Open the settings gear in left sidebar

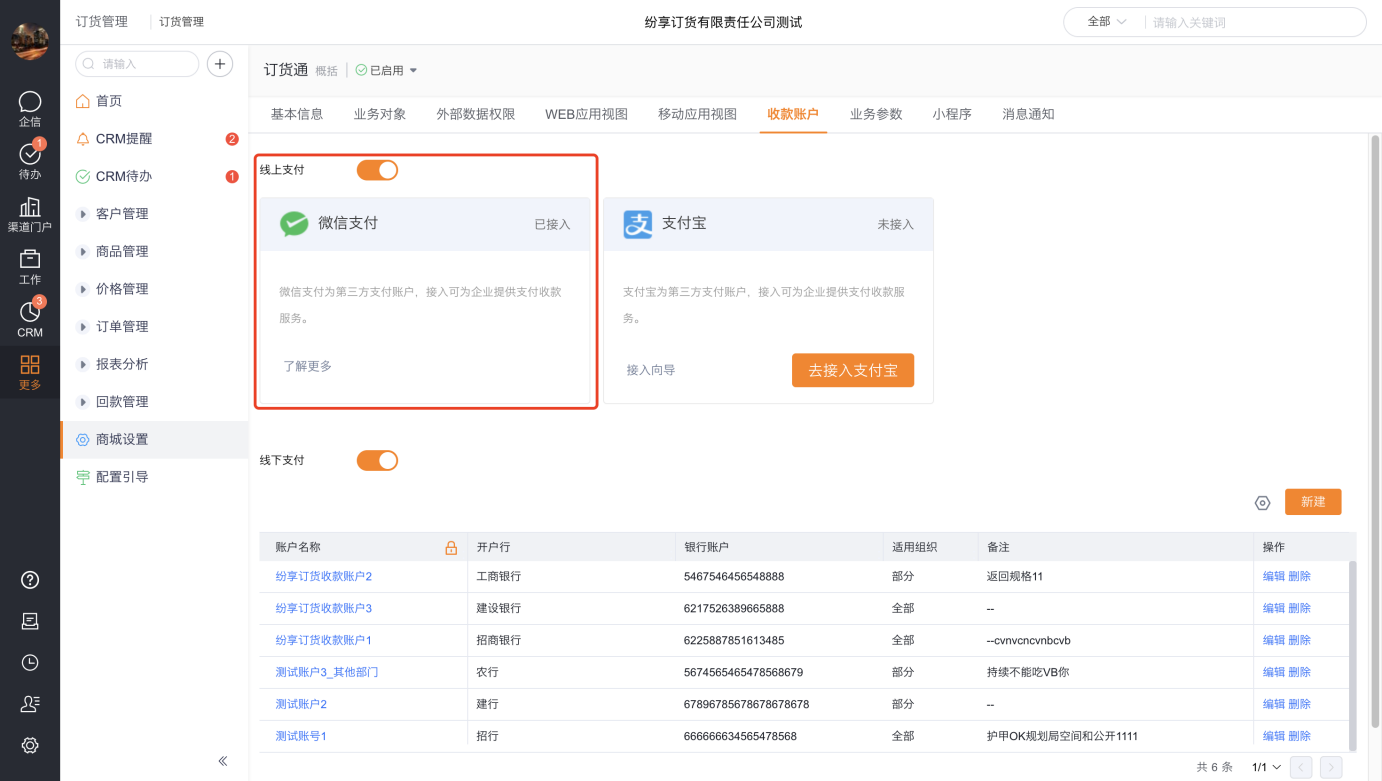click(x=30, y=745)
